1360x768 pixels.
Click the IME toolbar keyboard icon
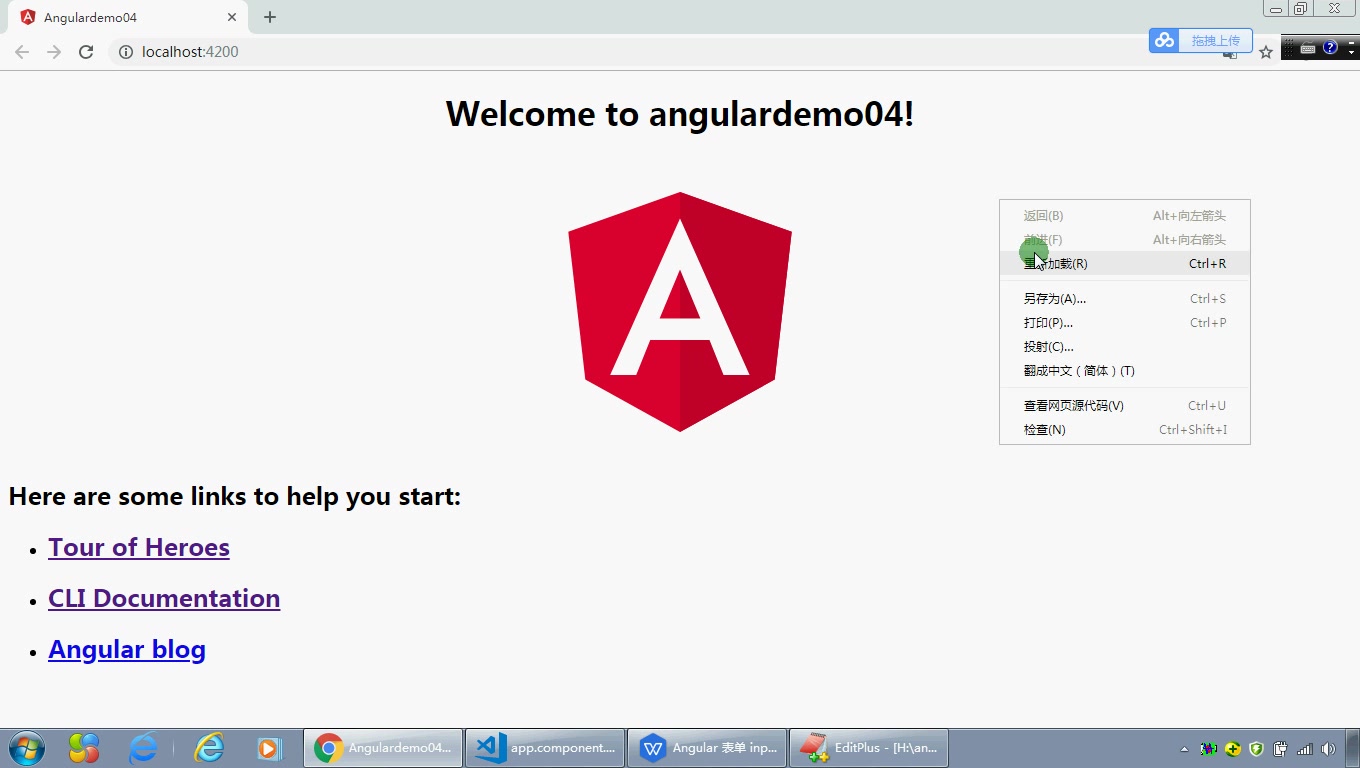coord(1307,48)
